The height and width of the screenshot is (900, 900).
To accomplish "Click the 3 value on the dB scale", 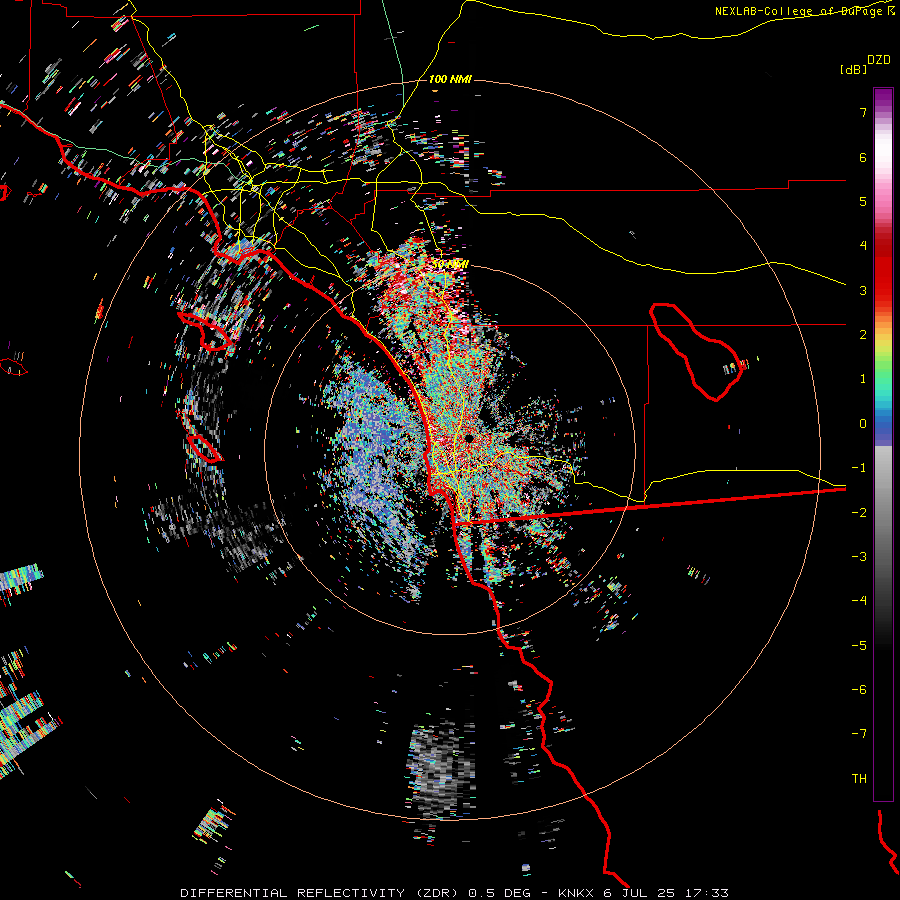I will (863, 290).
